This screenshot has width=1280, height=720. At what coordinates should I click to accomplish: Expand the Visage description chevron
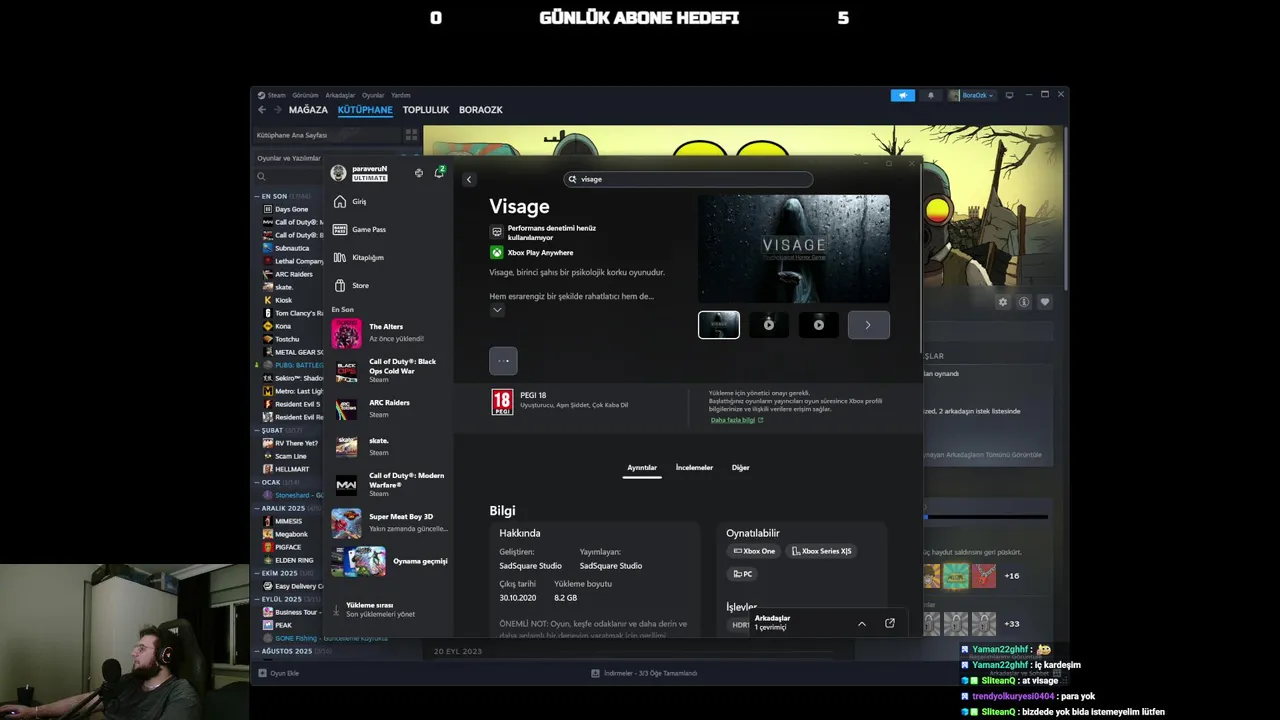497,310
